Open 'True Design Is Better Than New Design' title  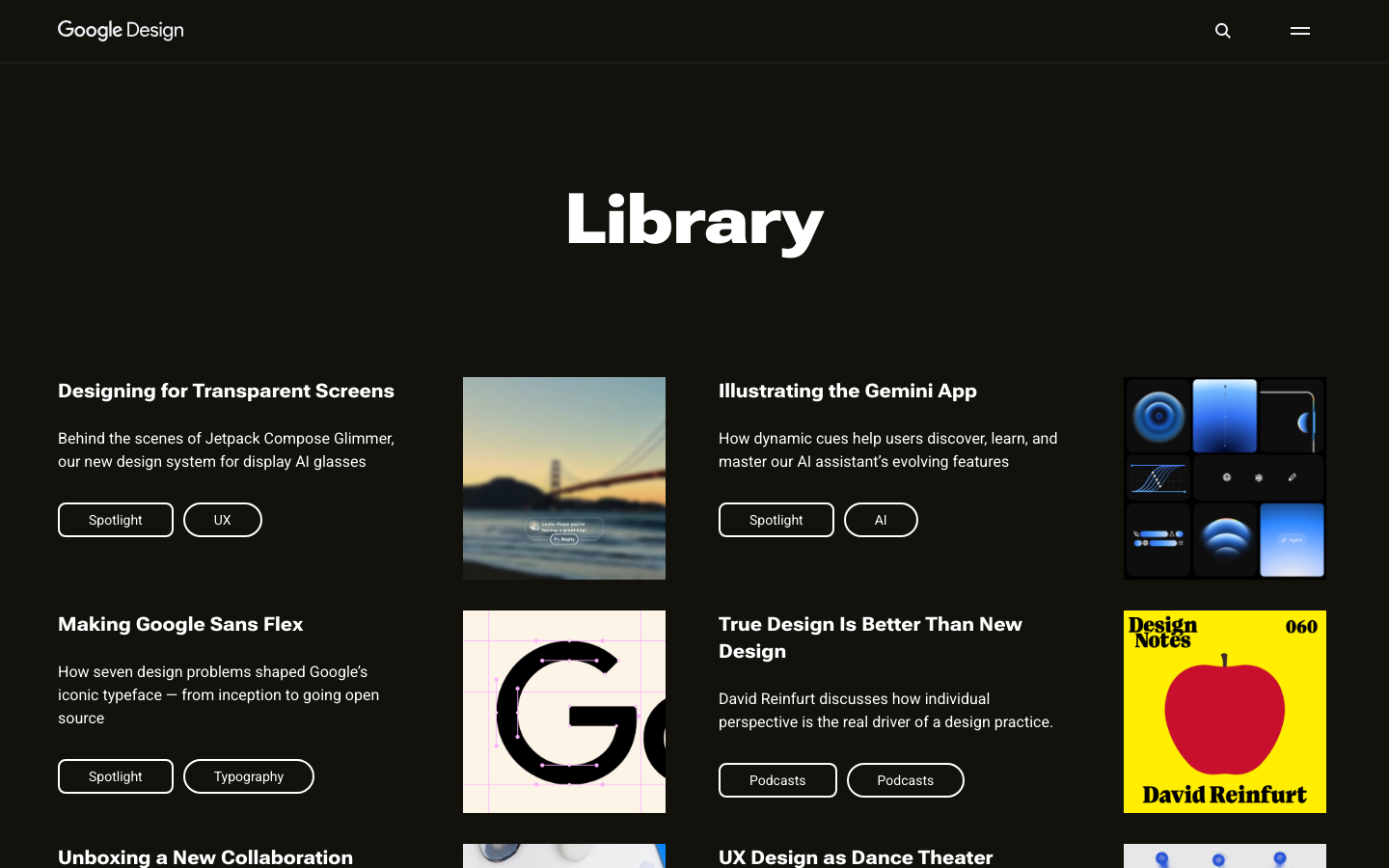click(870, 637)
